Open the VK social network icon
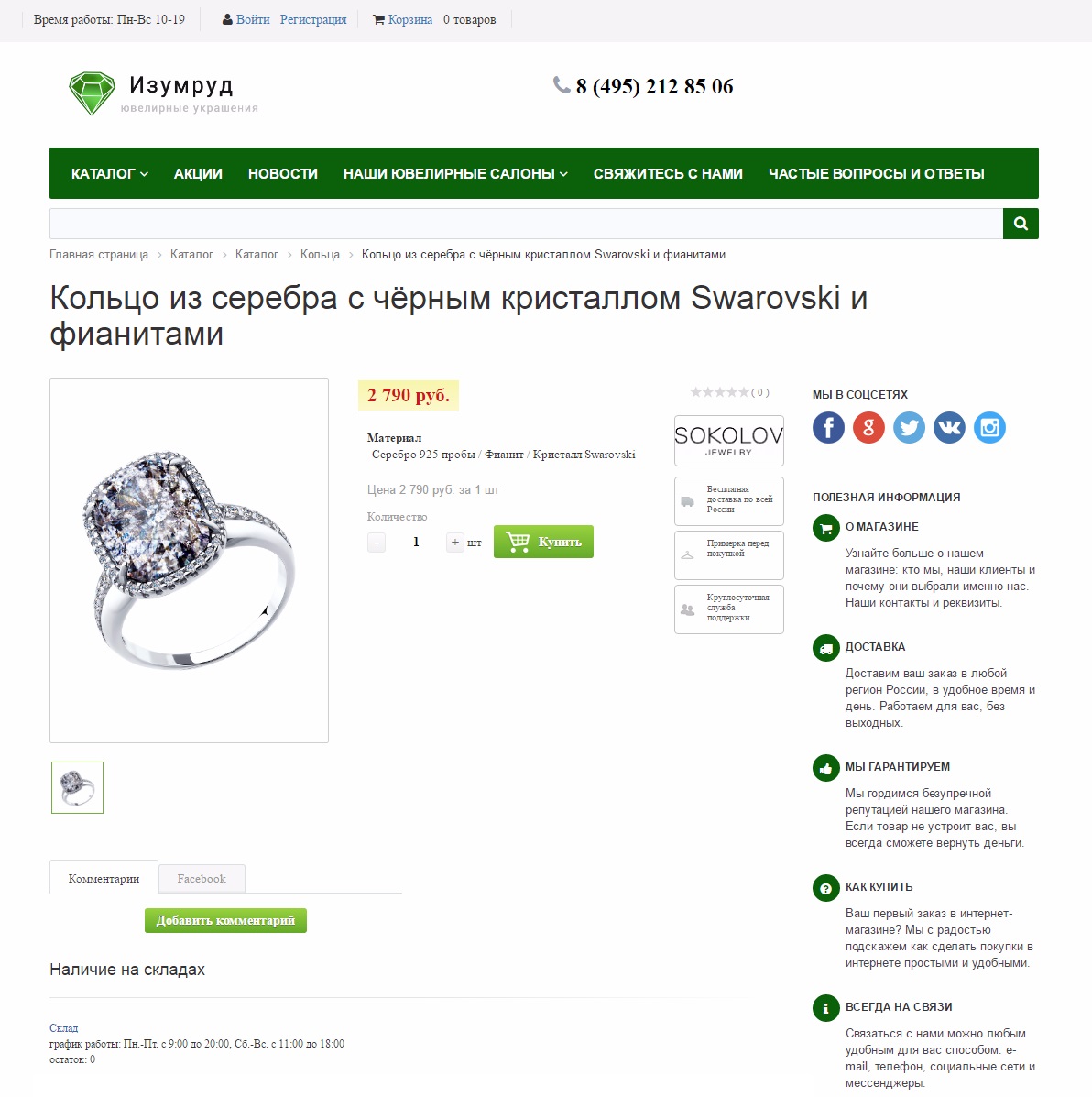The image size is (1092, 1097). 949,427
